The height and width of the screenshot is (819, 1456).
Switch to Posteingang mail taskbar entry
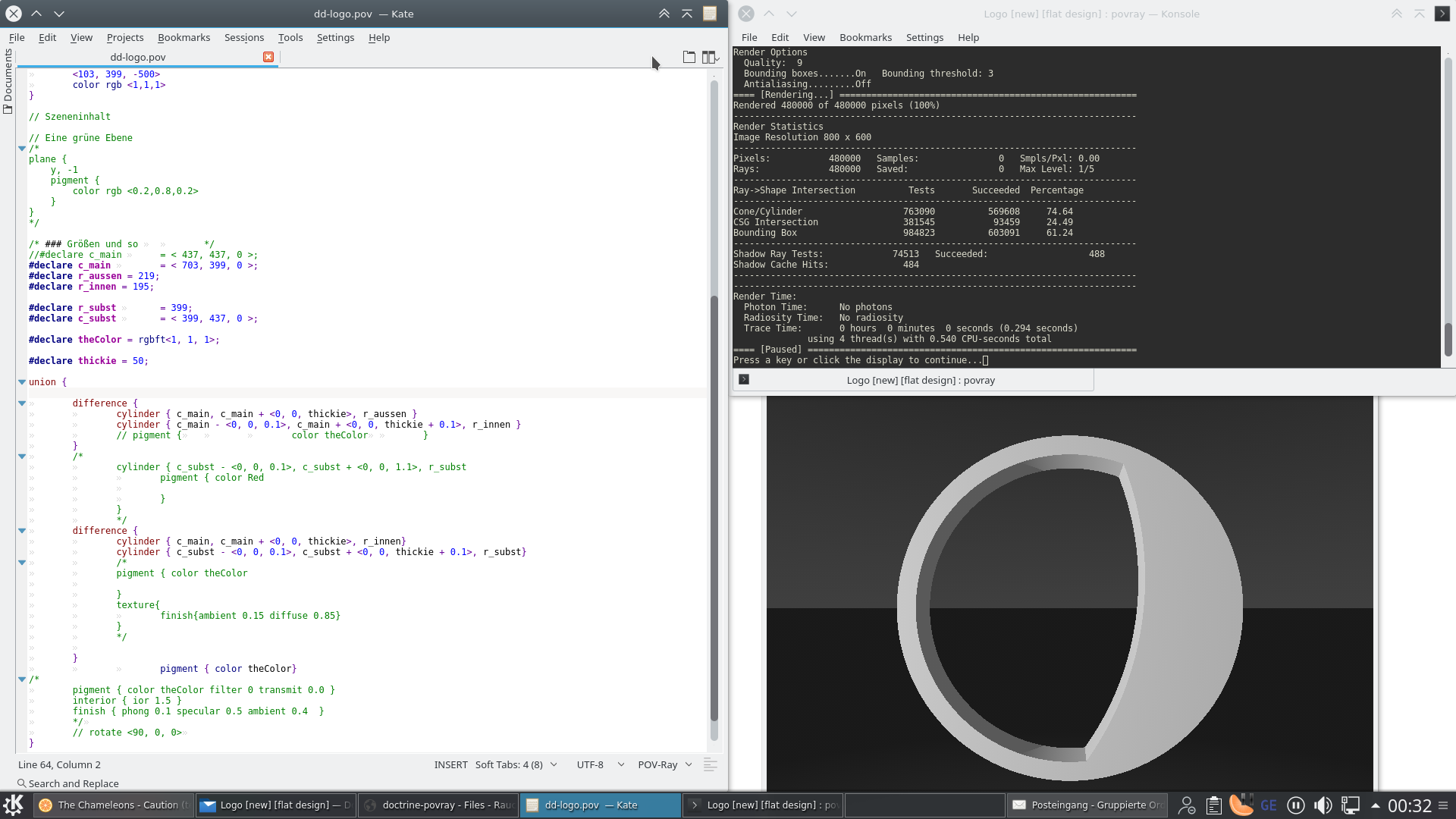click(1088, 805)
